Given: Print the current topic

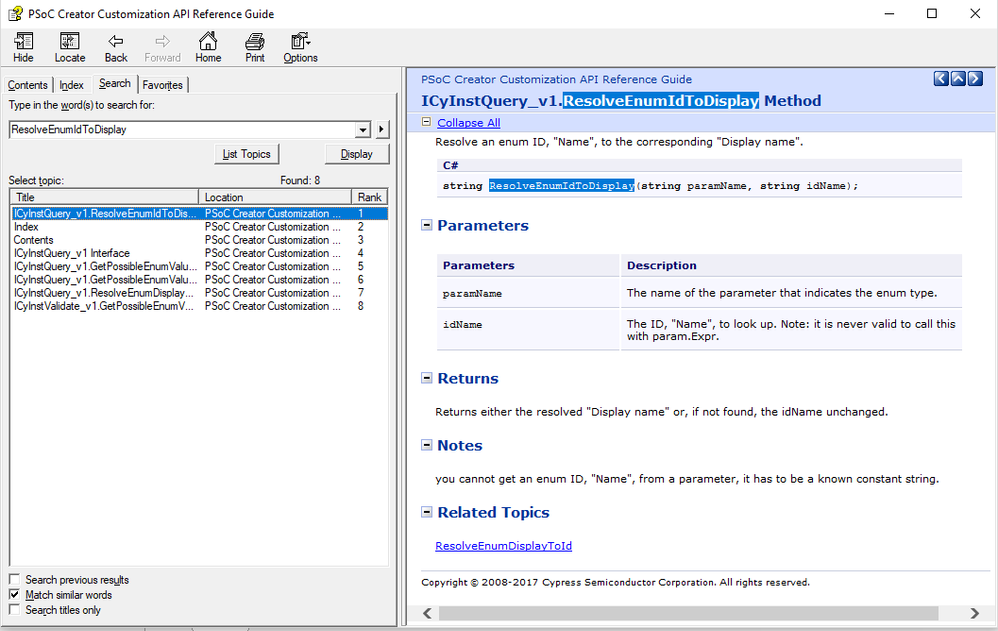Looking at the screenshot, I should [255, 48].
